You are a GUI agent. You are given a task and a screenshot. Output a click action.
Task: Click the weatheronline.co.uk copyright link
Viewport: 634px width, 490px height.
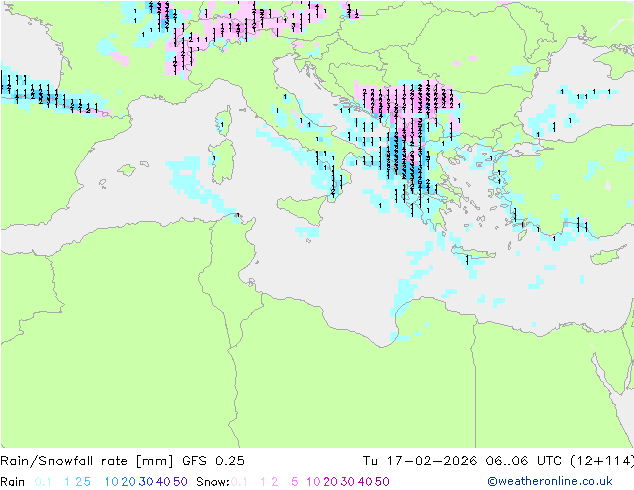click(x=550, y=481)
